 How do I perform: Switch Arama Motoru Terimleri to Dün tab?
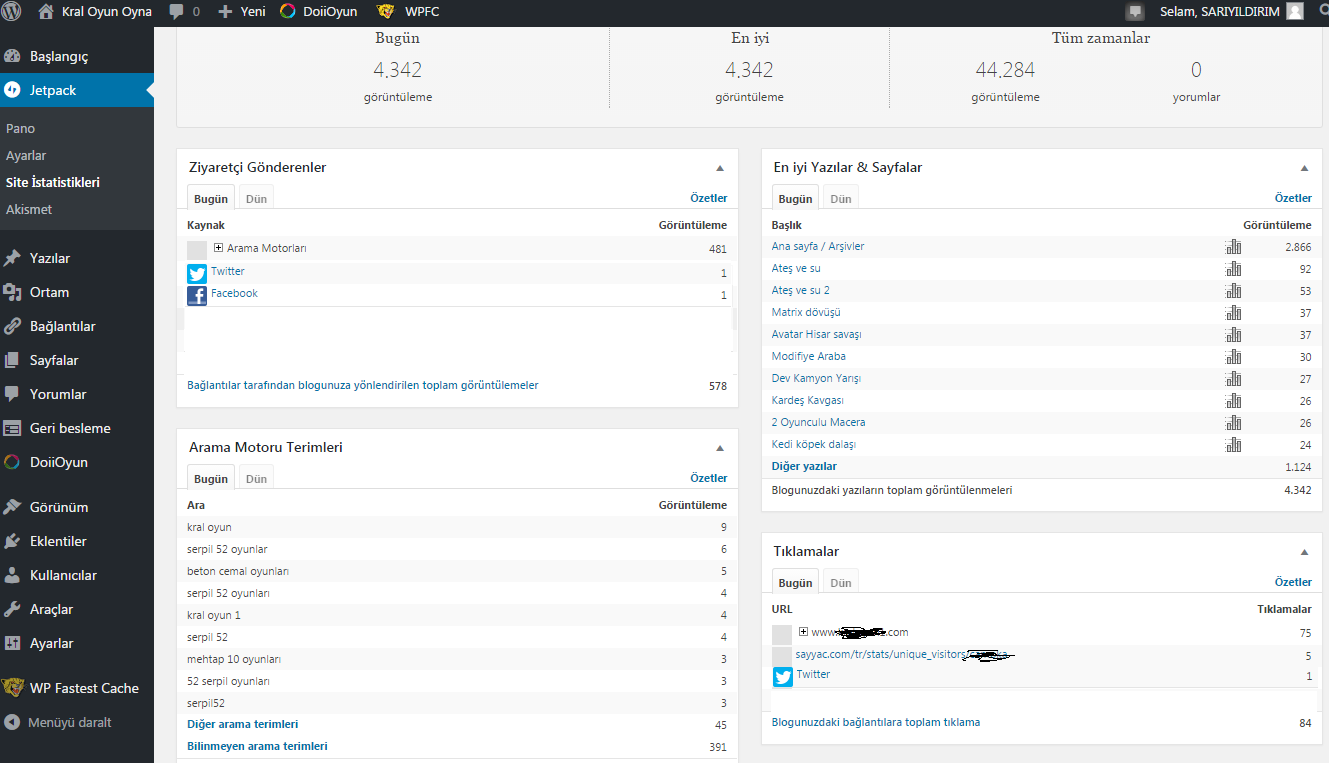point(256,478)
